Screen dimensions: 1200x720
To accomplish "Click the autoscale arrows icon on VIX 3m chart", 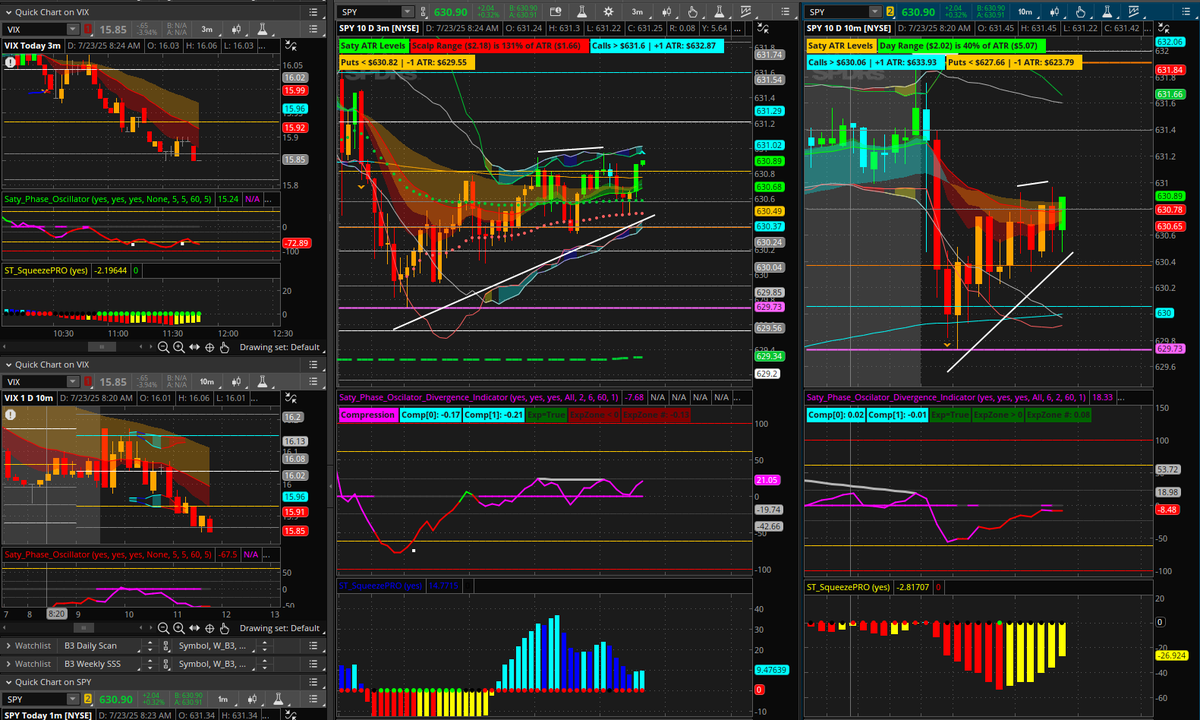I will [293, 45].
